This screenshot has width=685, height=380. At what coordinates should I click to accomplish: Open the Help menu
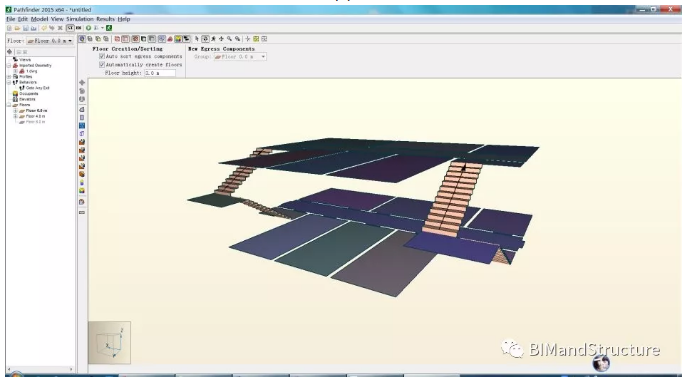click(124, 19)
